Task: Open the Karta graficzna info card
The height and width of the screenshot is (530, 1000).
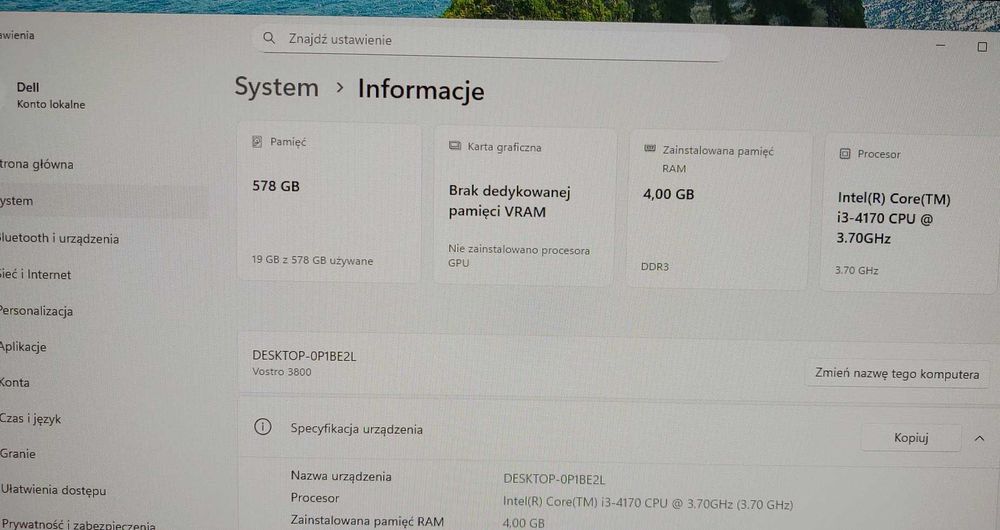Action: click(524, 205)
